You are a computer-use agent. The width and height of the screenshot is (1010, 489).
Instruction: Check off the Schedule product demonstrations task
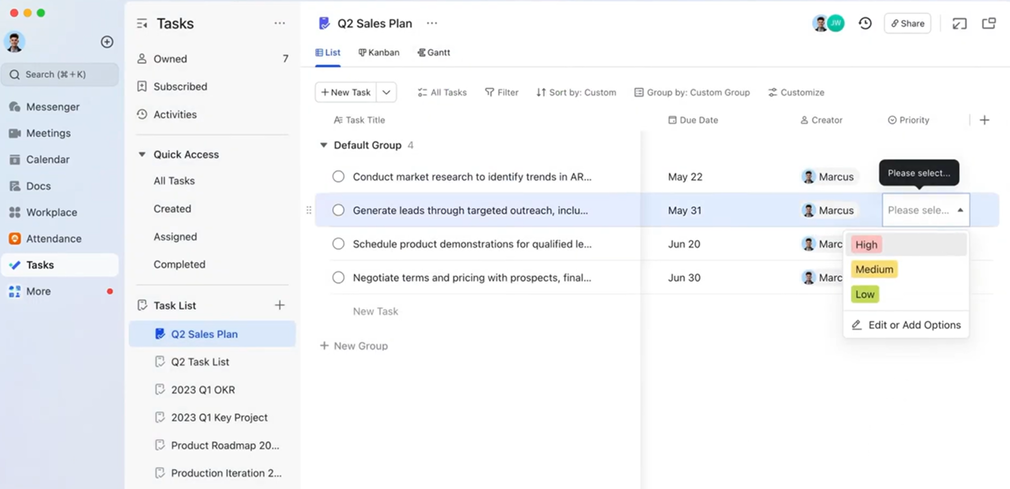338,244
